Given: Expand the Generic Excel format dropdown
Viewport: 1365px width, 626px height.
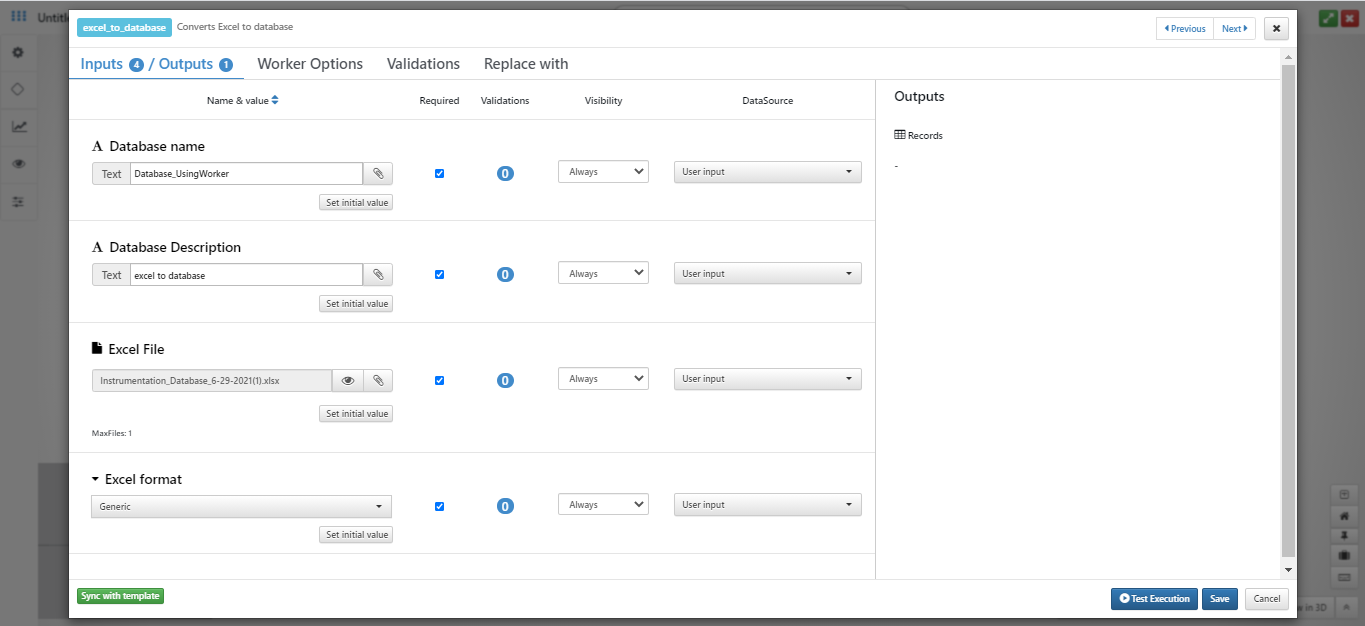Looking at the screenshot, I should (240, 506).
